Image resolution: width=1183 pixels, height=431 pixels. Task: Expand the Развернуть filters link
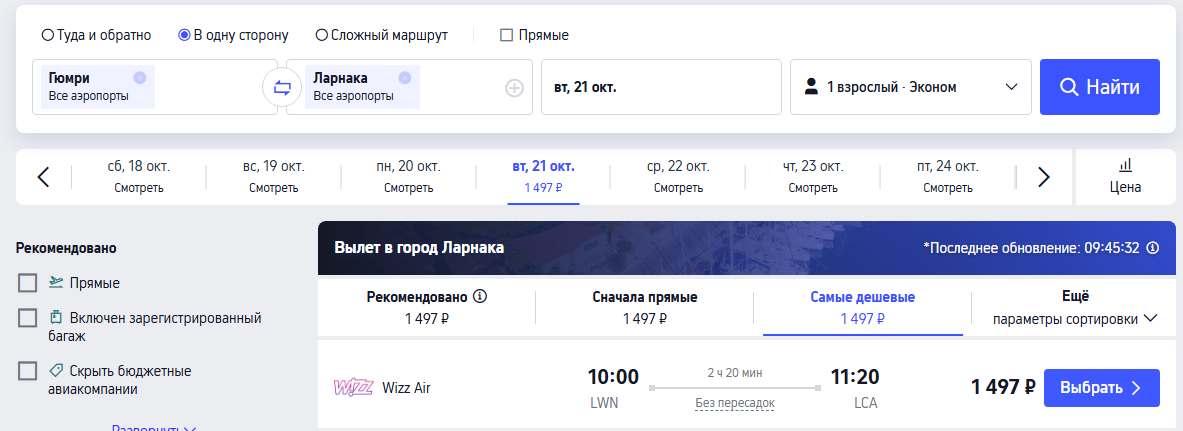coord(154,428)
